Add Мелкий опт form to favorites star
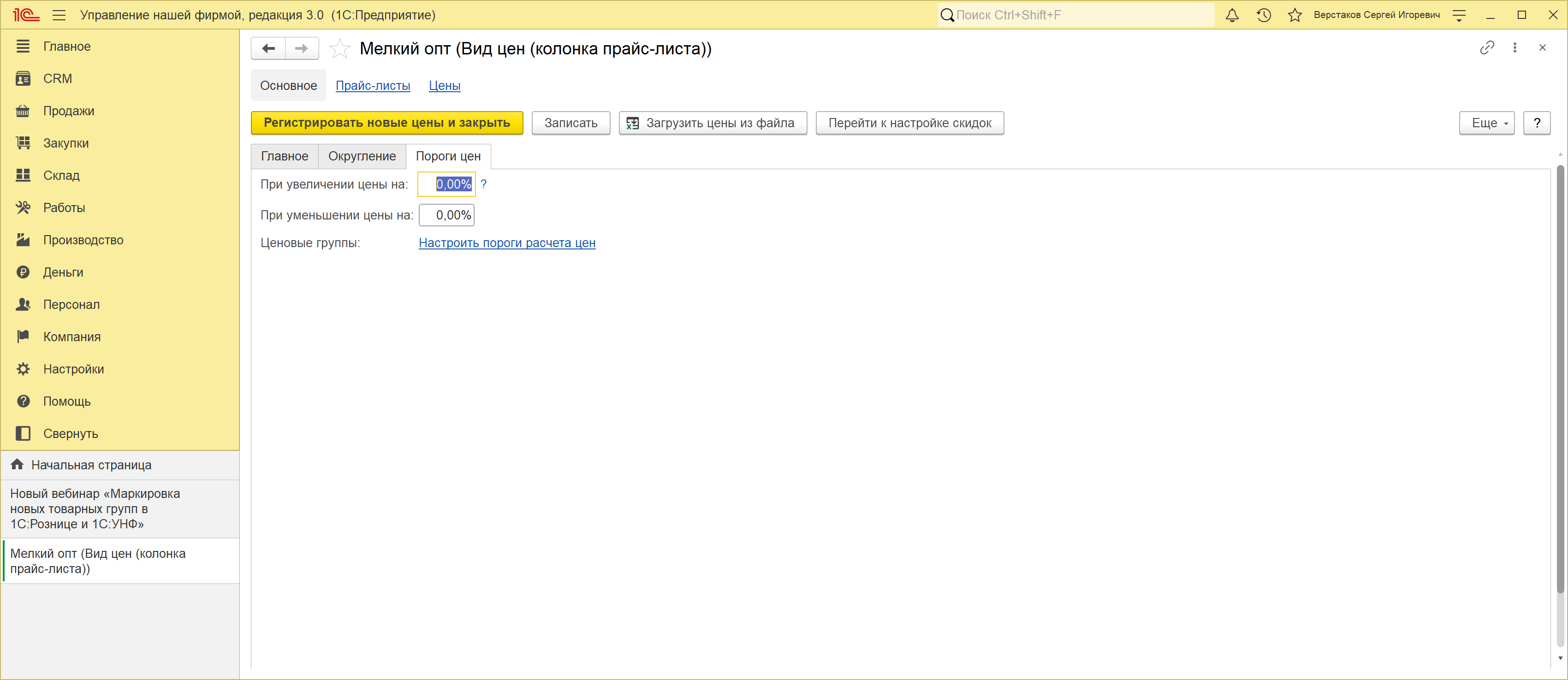The width and height of the screenshot is (1568, 680). coord(339,49)
